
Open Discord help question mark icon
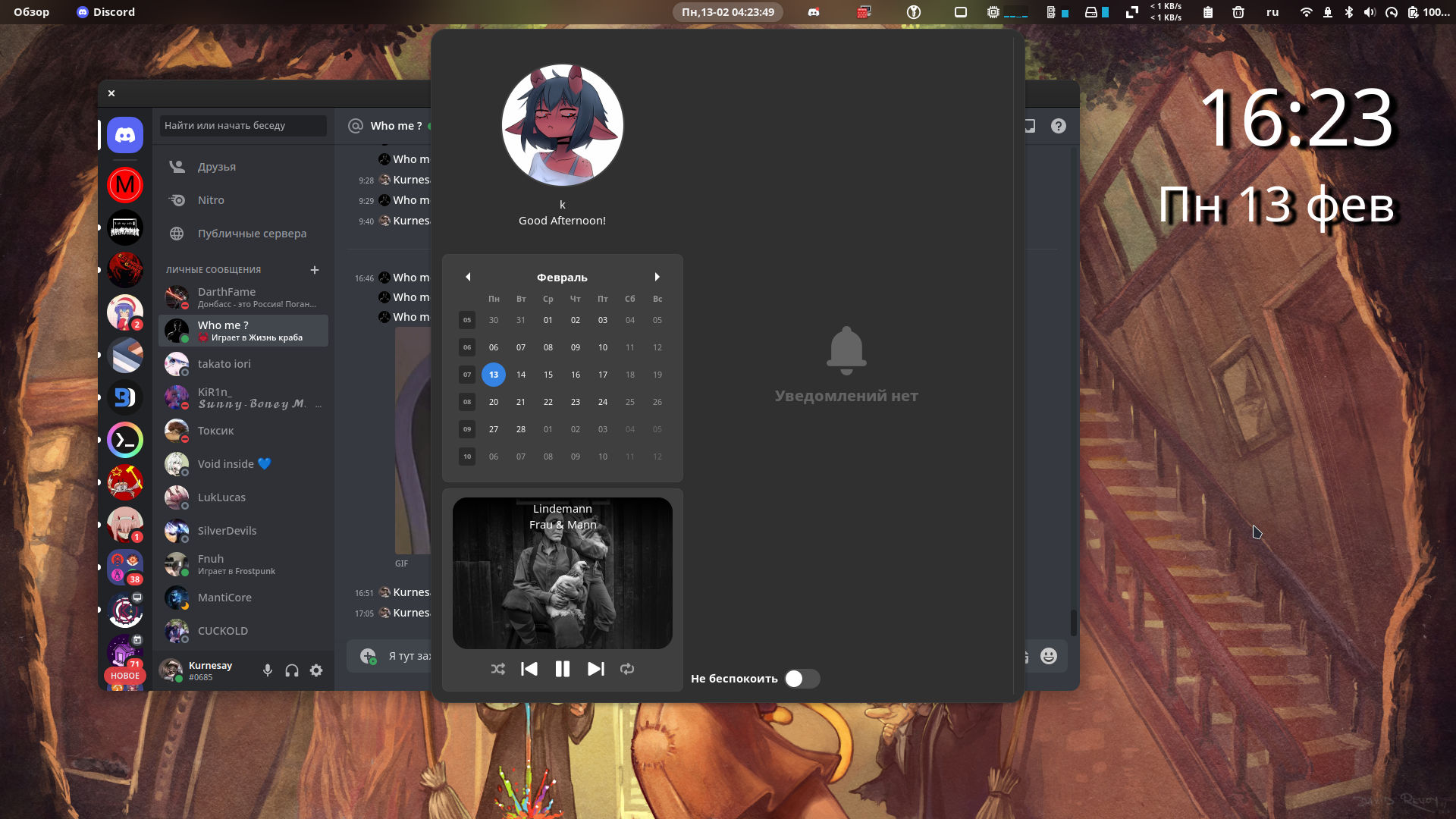1059,126
